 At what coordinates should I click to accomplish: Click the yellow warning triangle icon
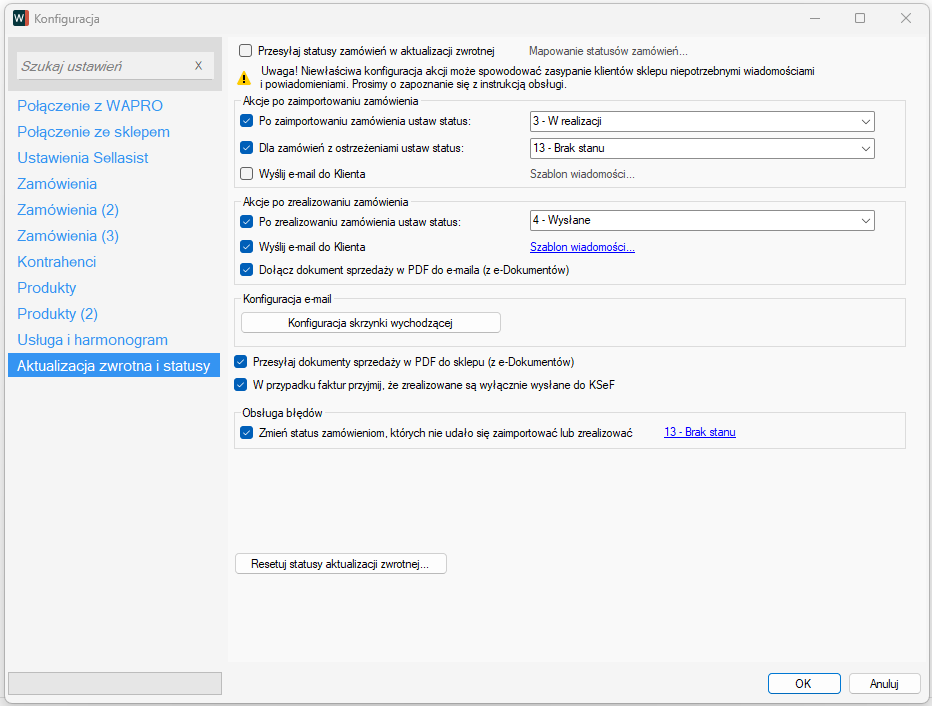244,77
